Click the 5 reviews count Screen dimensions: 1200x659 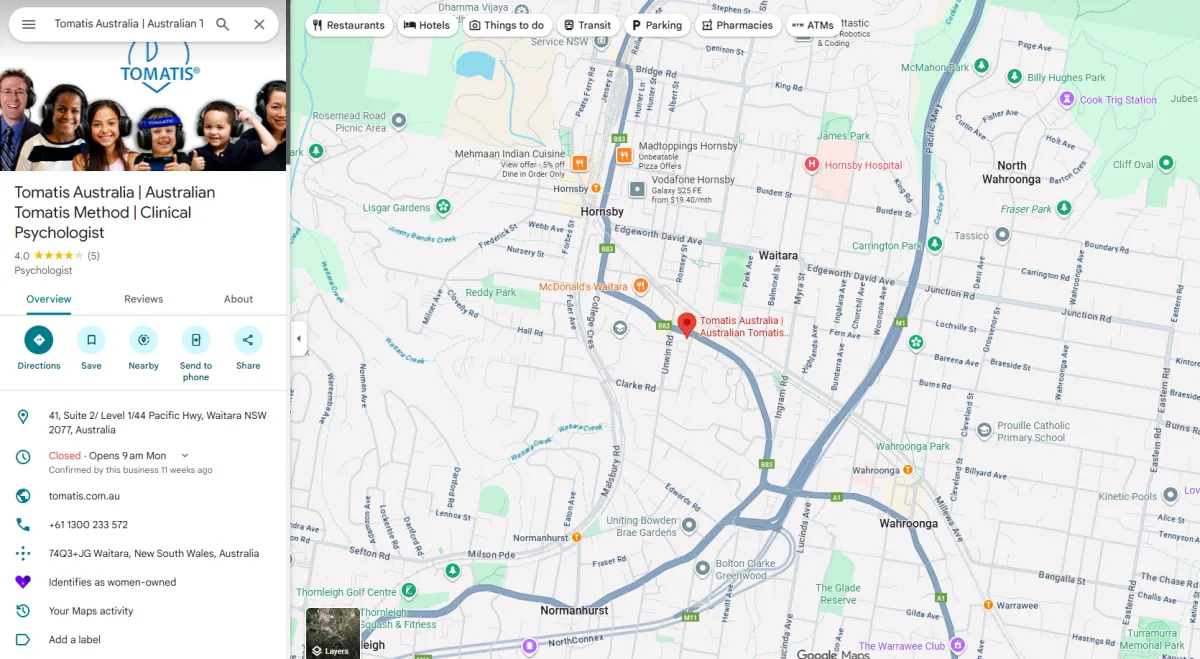(94, 256)
